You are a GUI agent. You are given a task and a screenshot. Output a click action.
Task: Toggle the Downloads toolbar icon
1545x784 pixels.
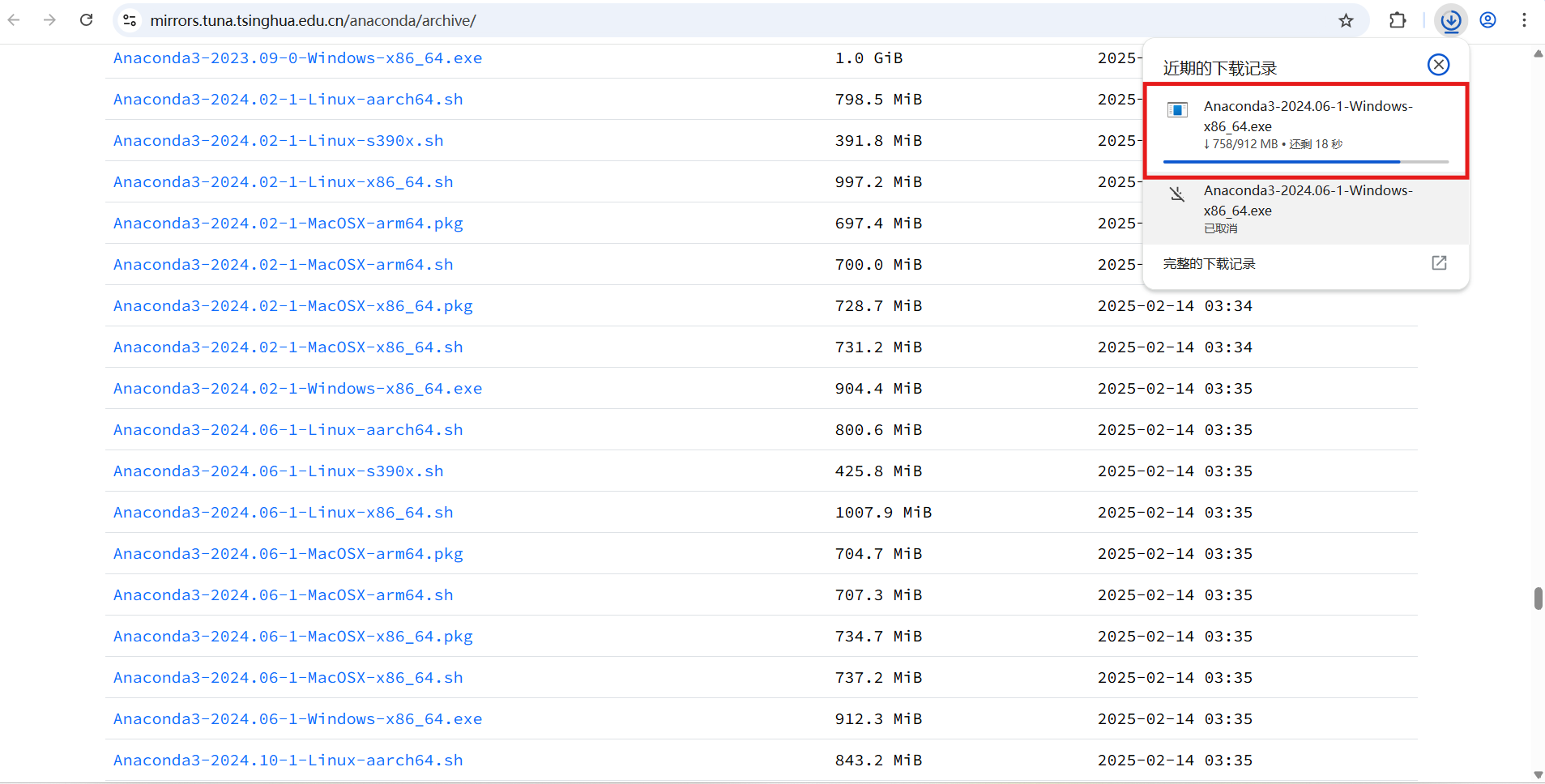1451,20
